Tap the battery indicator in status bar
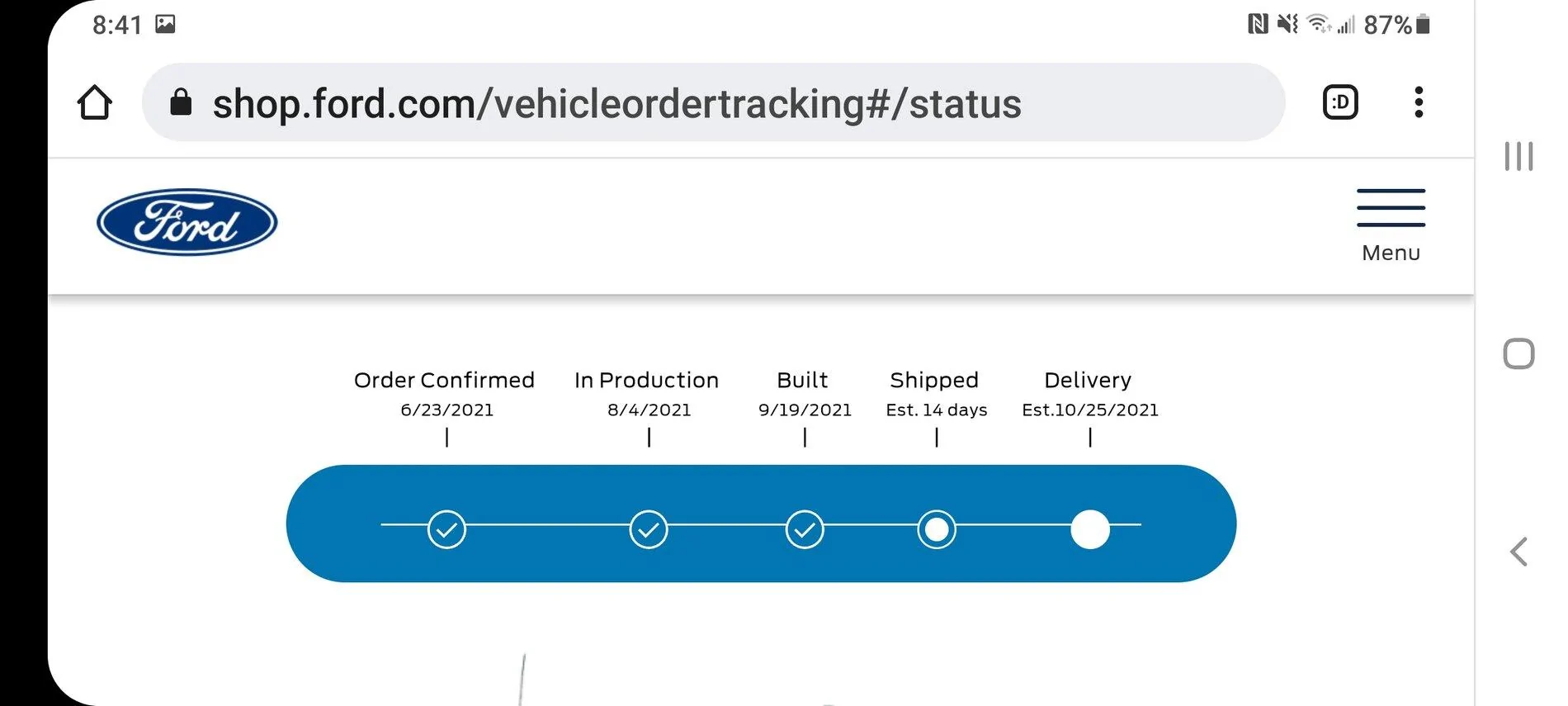This screenshot has width=1568, height=706. (x=1422, y=25)
